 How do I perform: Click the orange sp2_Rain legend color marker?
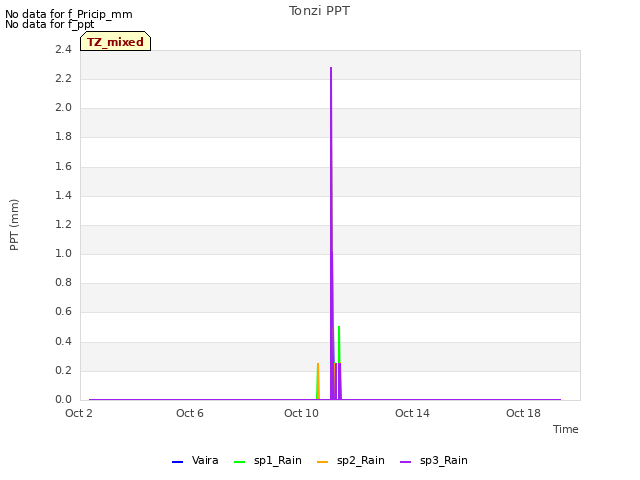(322, 462)
